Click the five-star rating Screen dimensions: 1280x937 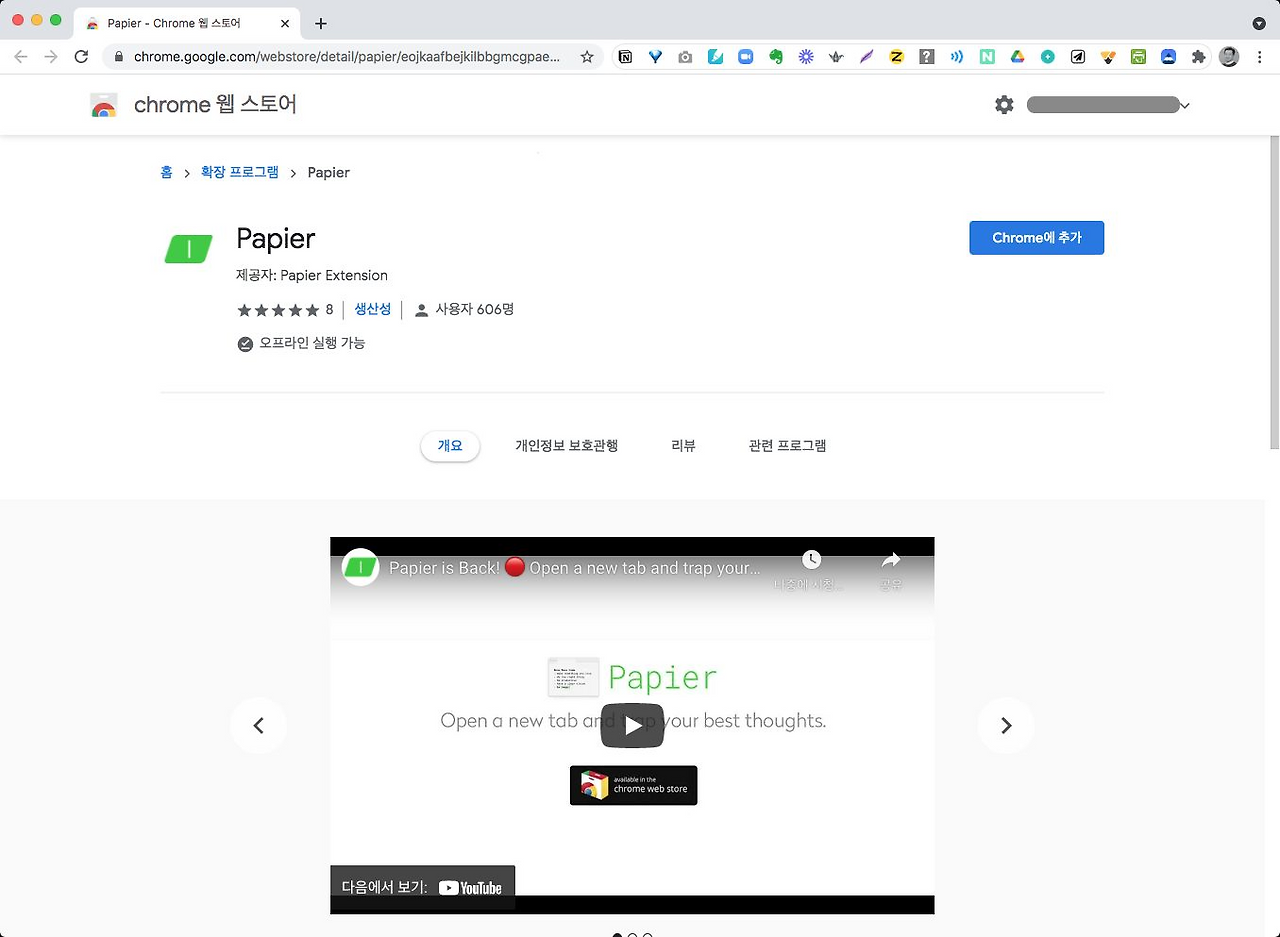click(278, 310)
